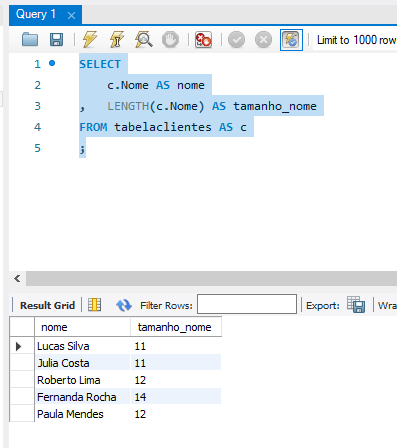
Task: Stop the running query hand icon
Action: (170, 40)
